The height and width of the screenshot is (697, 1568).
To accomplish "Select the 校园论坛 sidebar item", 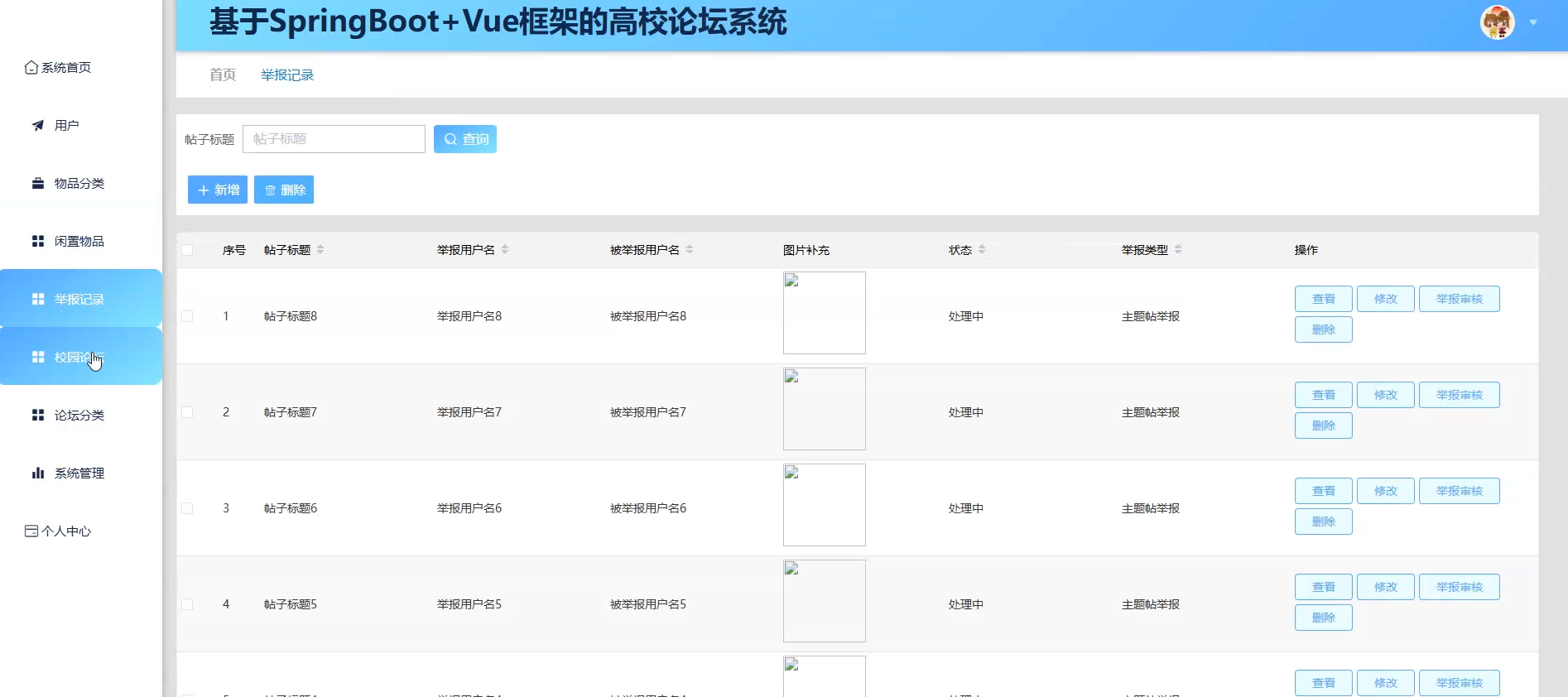I will (81, 357).
